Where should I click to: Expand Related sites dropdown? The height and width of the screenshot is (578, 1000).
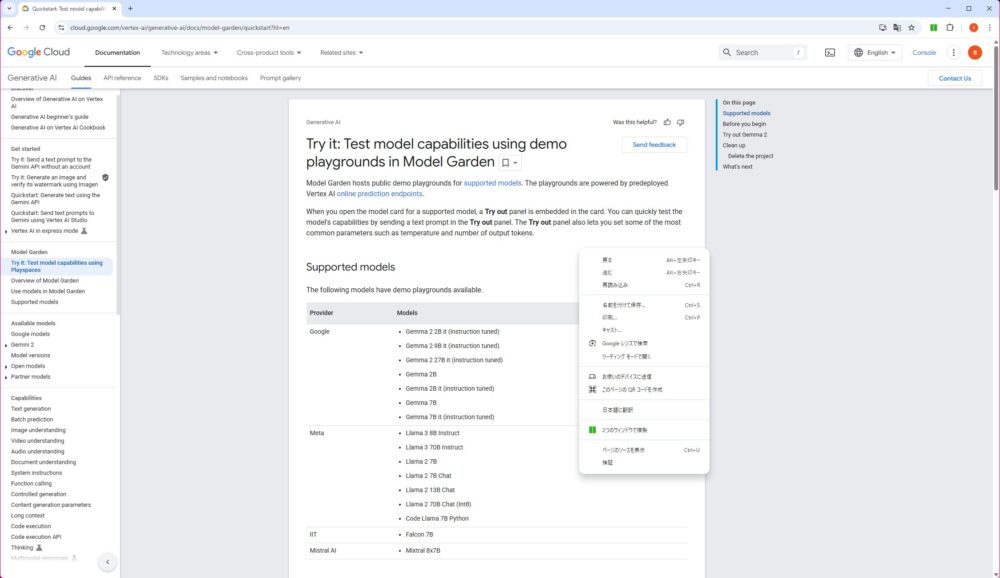coord(341,52)
